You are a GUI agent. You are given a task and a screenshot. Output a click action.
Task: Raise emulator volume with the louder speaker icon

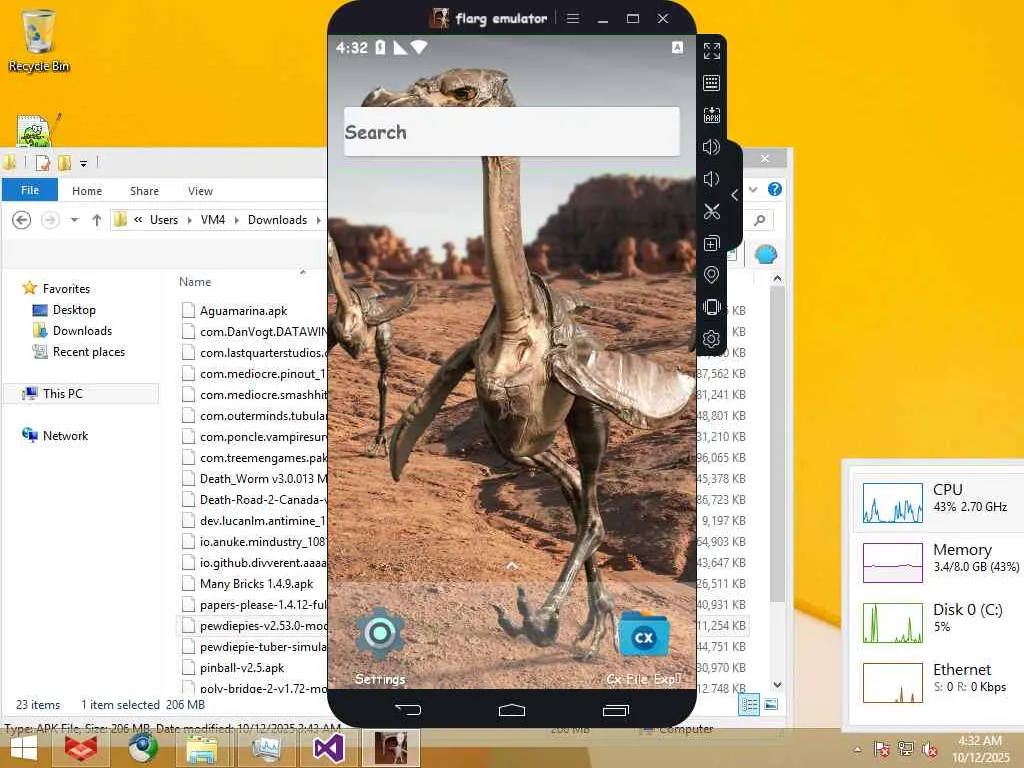(x=711, y=147)
